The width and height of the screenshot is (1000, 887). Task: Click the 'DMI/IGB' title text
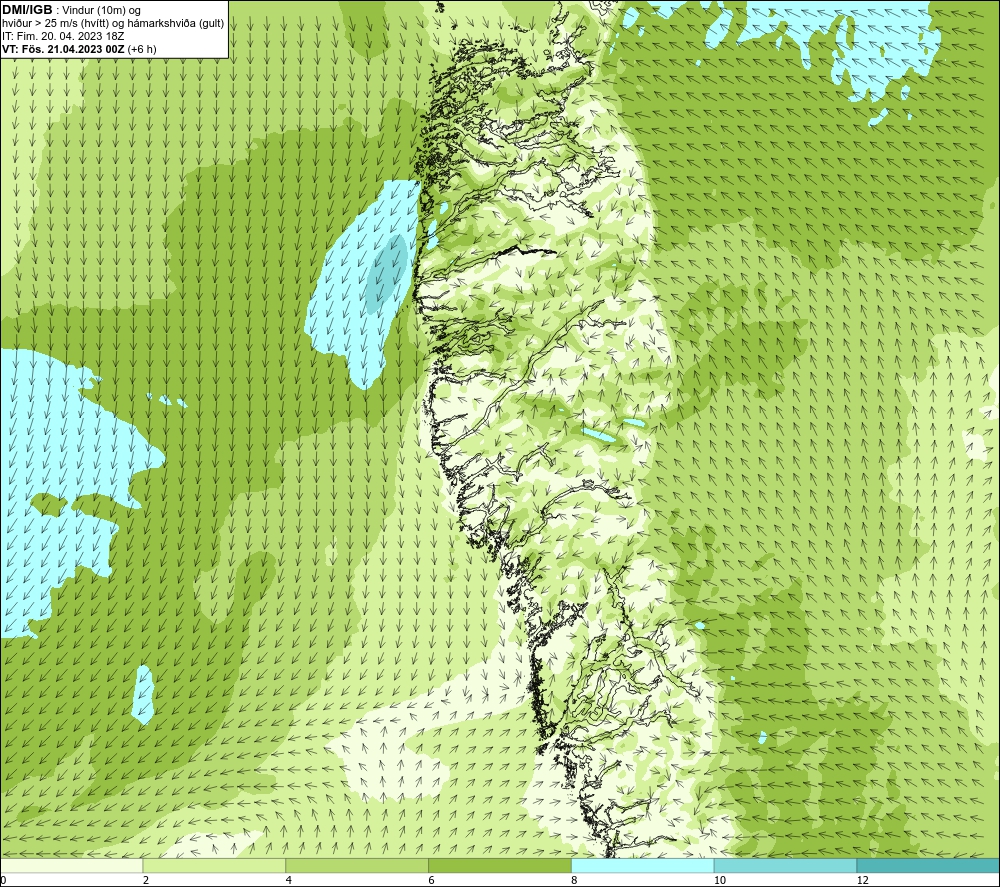click(x=27, y=10)
